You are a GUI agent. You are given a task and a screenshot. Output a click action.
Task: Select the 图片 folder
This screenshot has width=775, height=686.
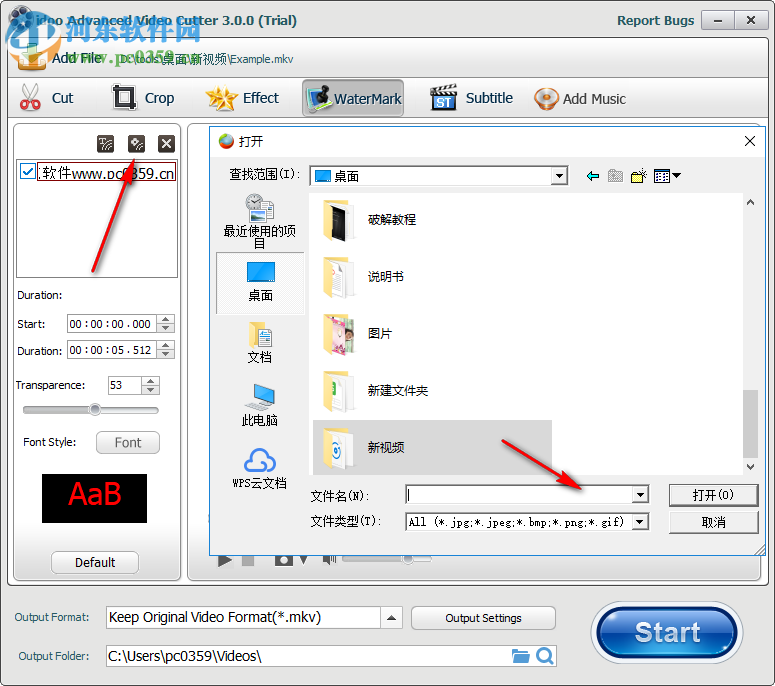pyautogui.click(x=358, y=334)
